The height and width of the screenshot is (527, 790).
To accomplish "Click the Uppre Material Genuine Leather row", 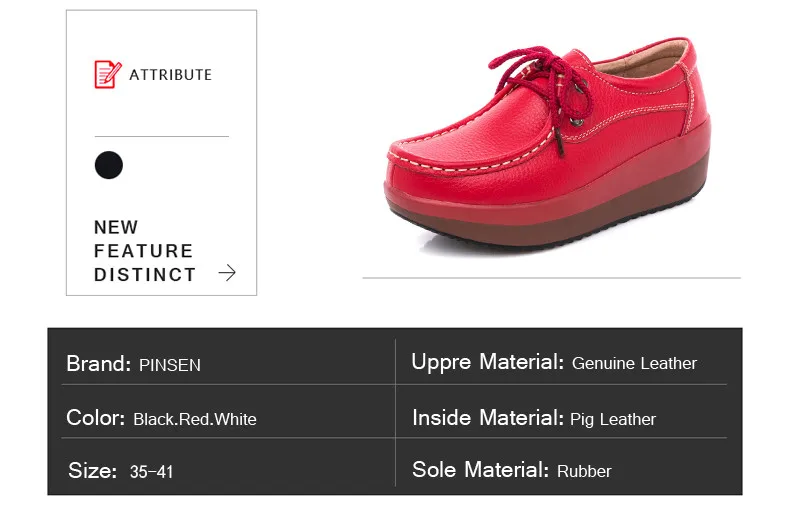I will (x=561, y=362).
